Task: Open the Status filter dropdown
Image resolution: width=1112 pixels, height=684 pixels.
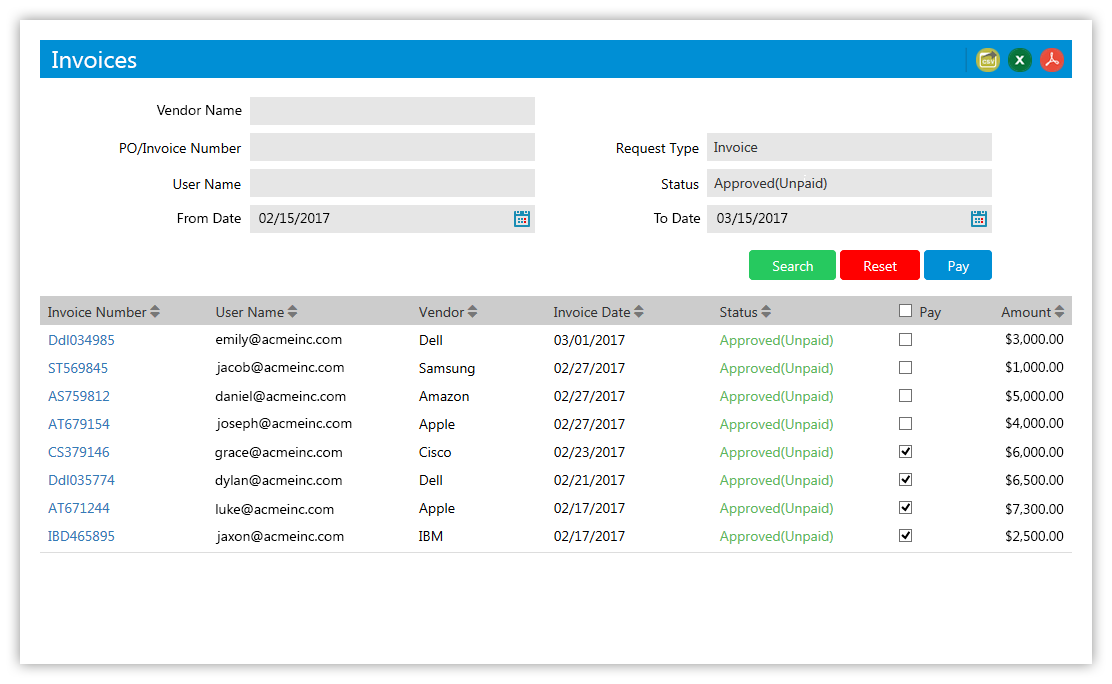Action: tap(849, 183)
